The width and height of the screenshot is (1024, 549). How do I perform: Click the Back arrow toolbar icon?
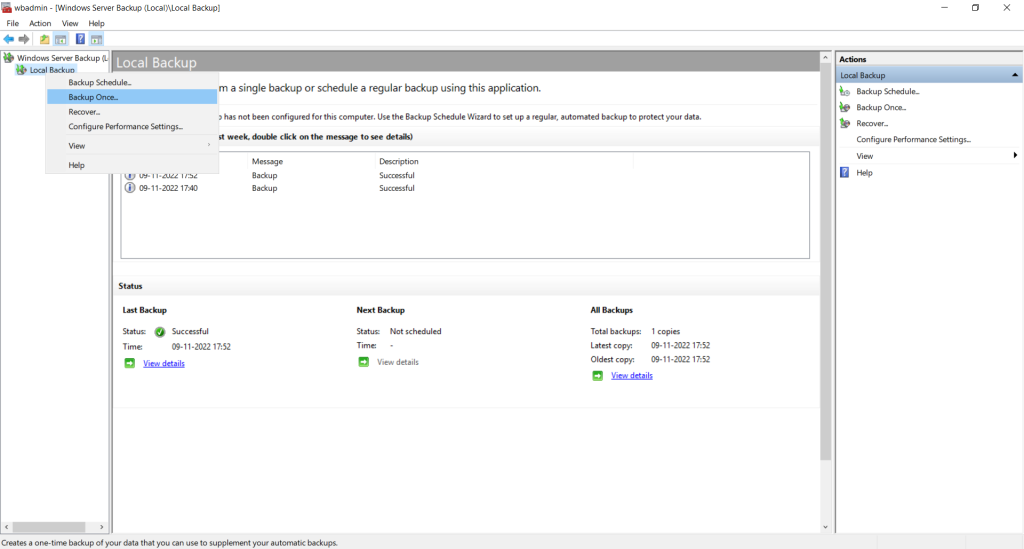pyautogui.click(x=8, y=39)
